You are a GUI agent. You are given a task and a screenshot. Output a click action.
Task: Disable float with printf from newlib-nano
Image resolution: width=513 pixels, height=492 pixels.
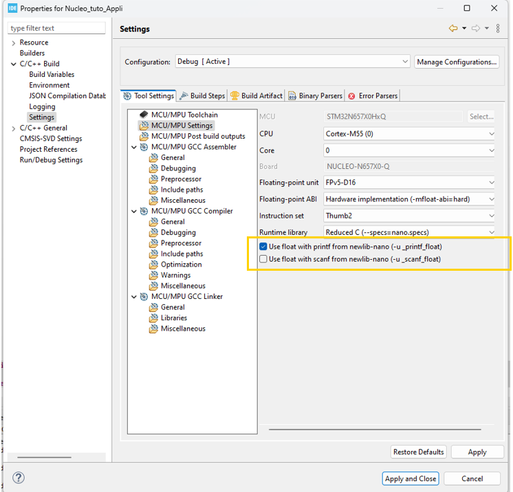(263, 246)
